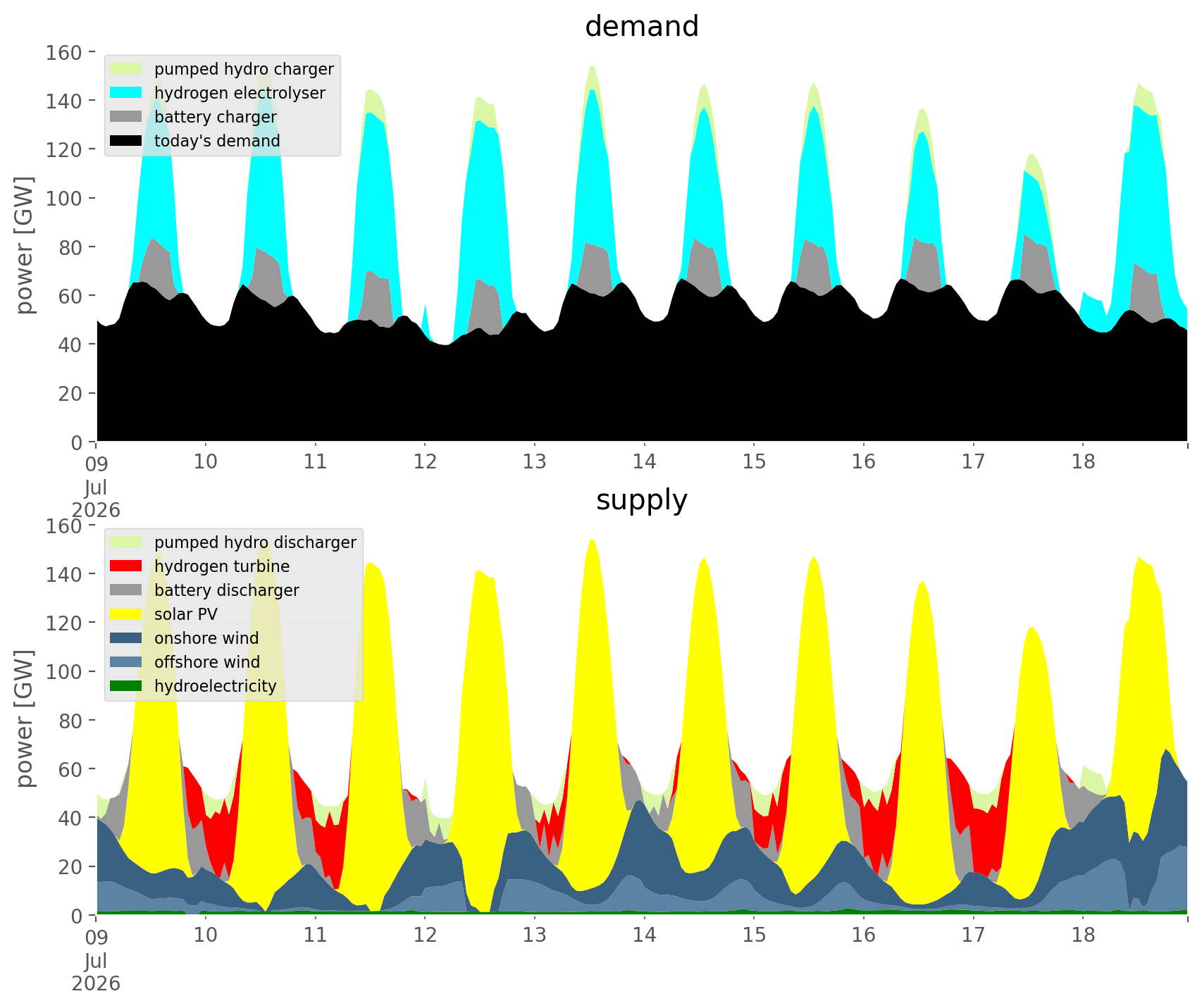1202x1008 pixels.
Task: Click the pumped hydro discharger legend swatch
Action: point(127,542)
